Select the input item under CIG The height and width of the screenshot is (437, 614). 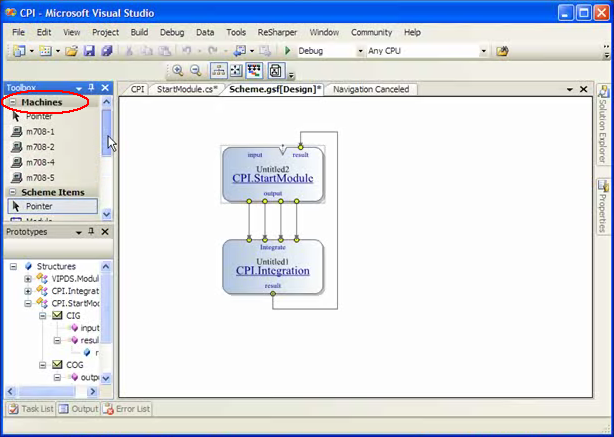coord(90,328)
